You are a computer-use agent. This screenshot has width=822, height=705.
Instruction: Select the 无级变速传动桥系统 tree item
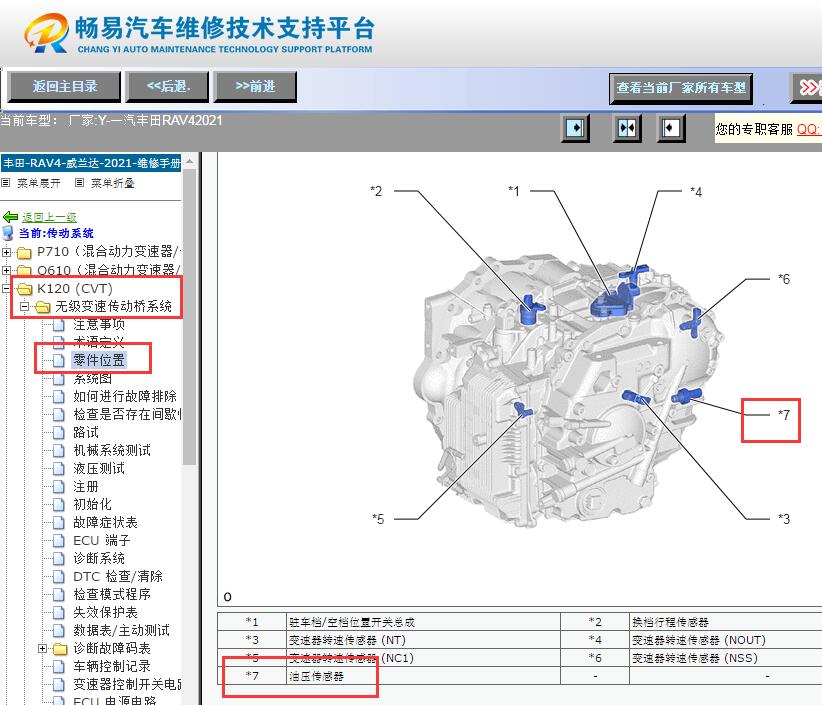coord(114,307)
